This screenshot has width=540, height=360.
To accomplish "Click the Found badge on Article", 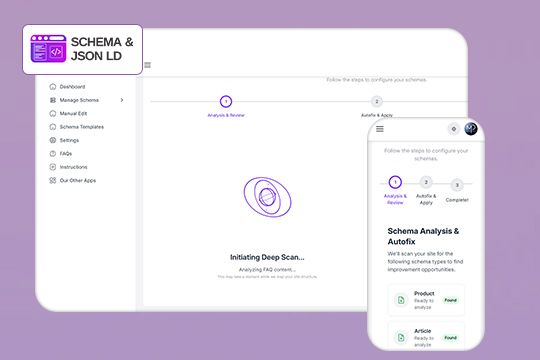I will coord(450,338).
